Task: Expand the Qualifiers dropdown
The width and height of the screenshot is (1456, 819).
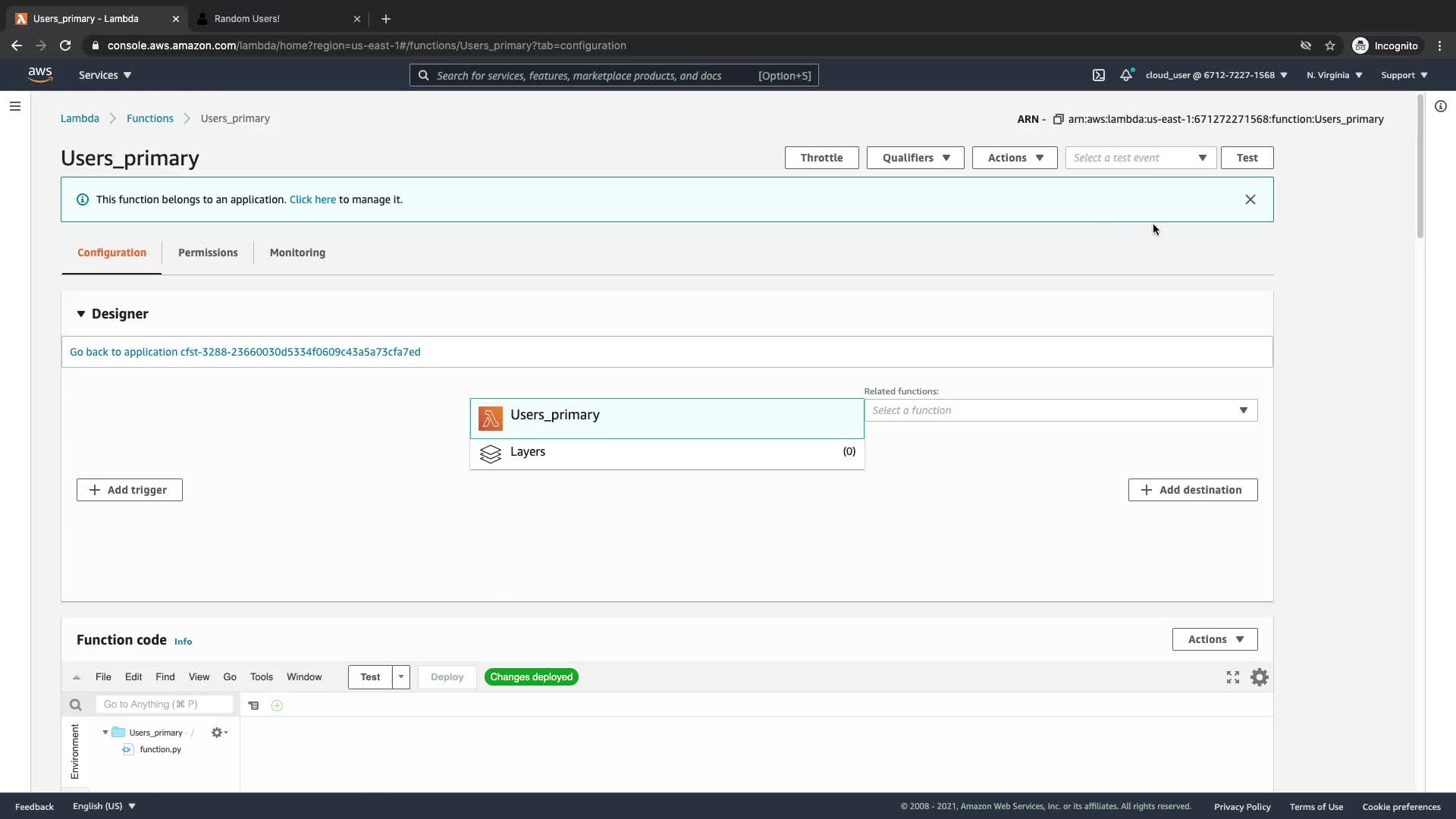Action: point(915,158)
